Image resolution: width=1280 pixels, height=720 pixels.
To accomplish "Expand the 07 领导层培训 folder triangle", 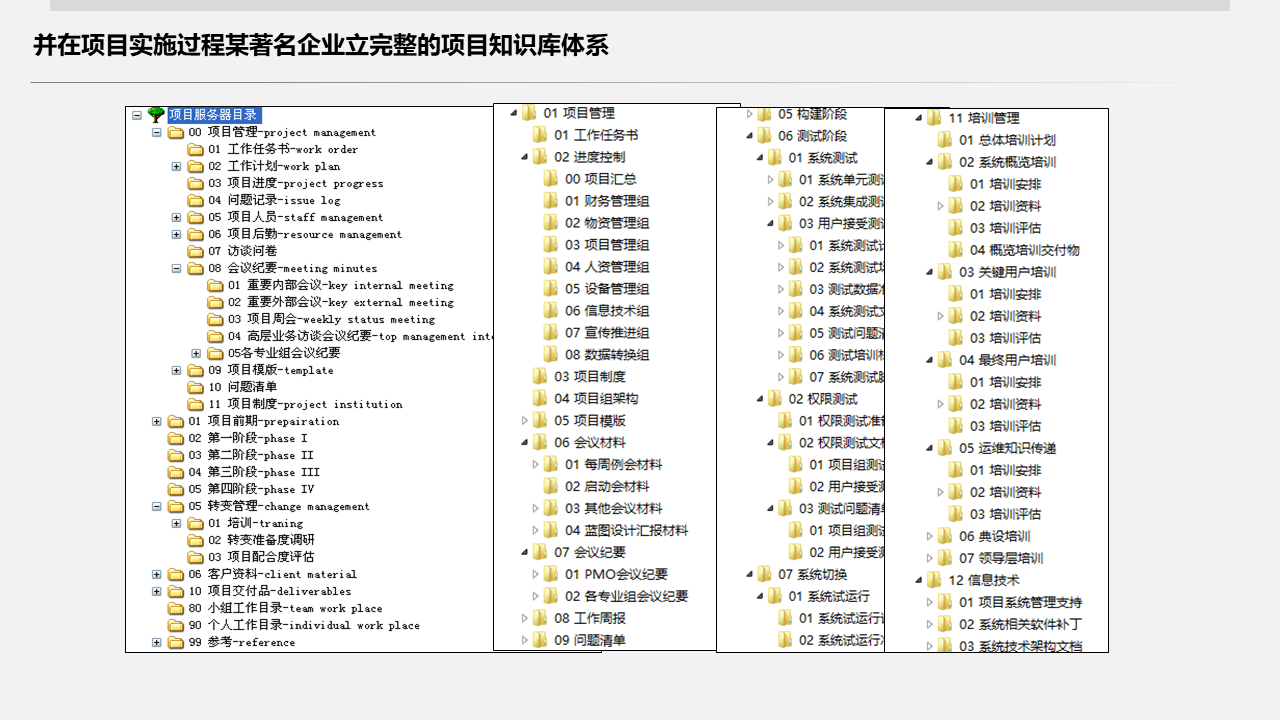I will [x=930, y=558].
